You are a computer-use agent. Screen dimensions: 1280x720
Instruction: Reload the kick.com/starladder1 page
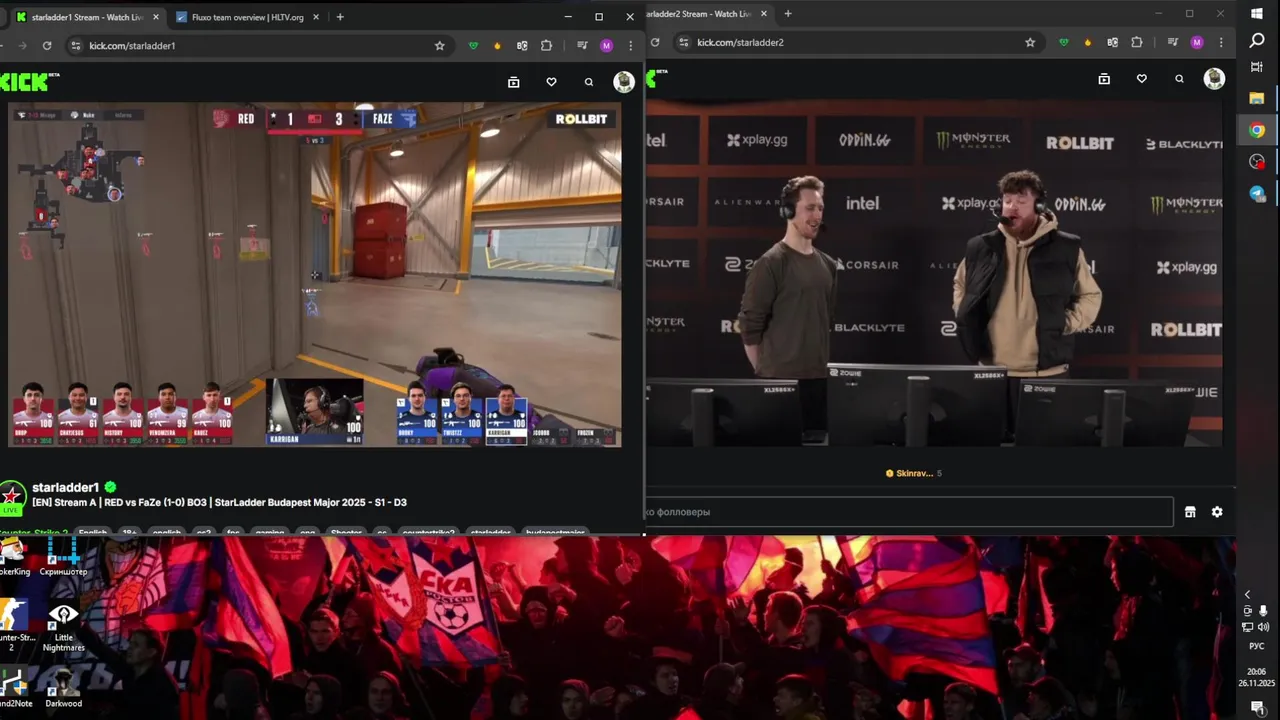click(x=47, y=45)
